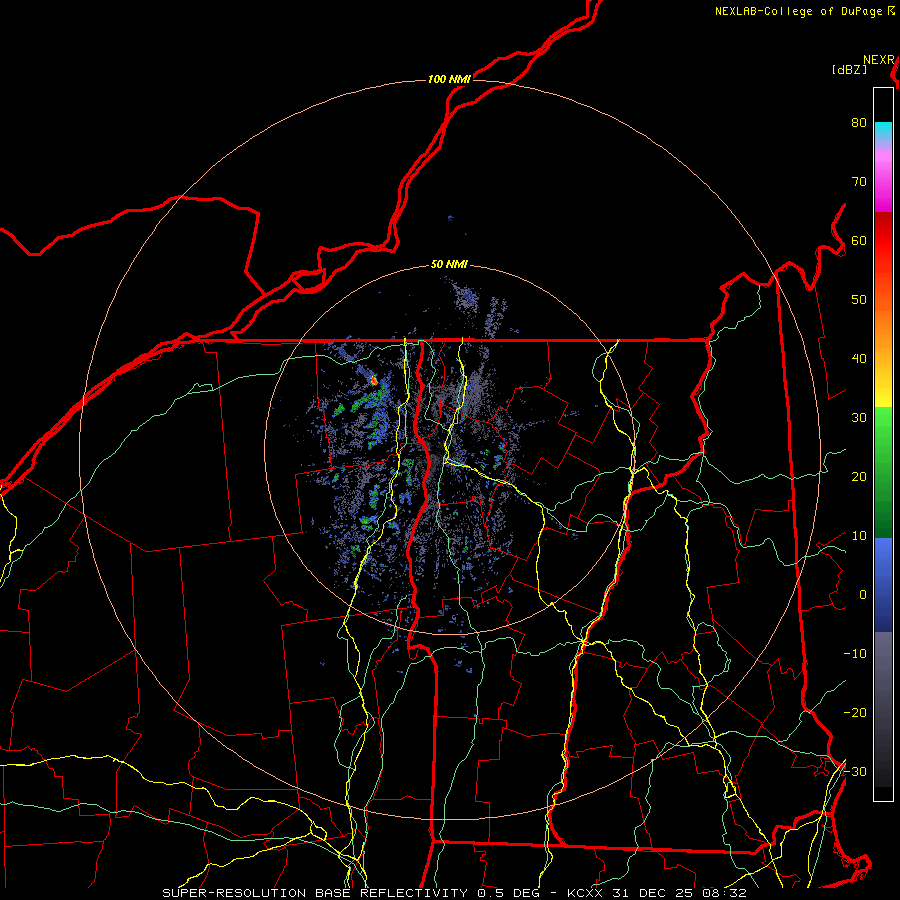This screenshot has height=900, width=900.
Task: Click the 80 value on dBZ scale
Action: pyautogui.click(x=859, y=123)
